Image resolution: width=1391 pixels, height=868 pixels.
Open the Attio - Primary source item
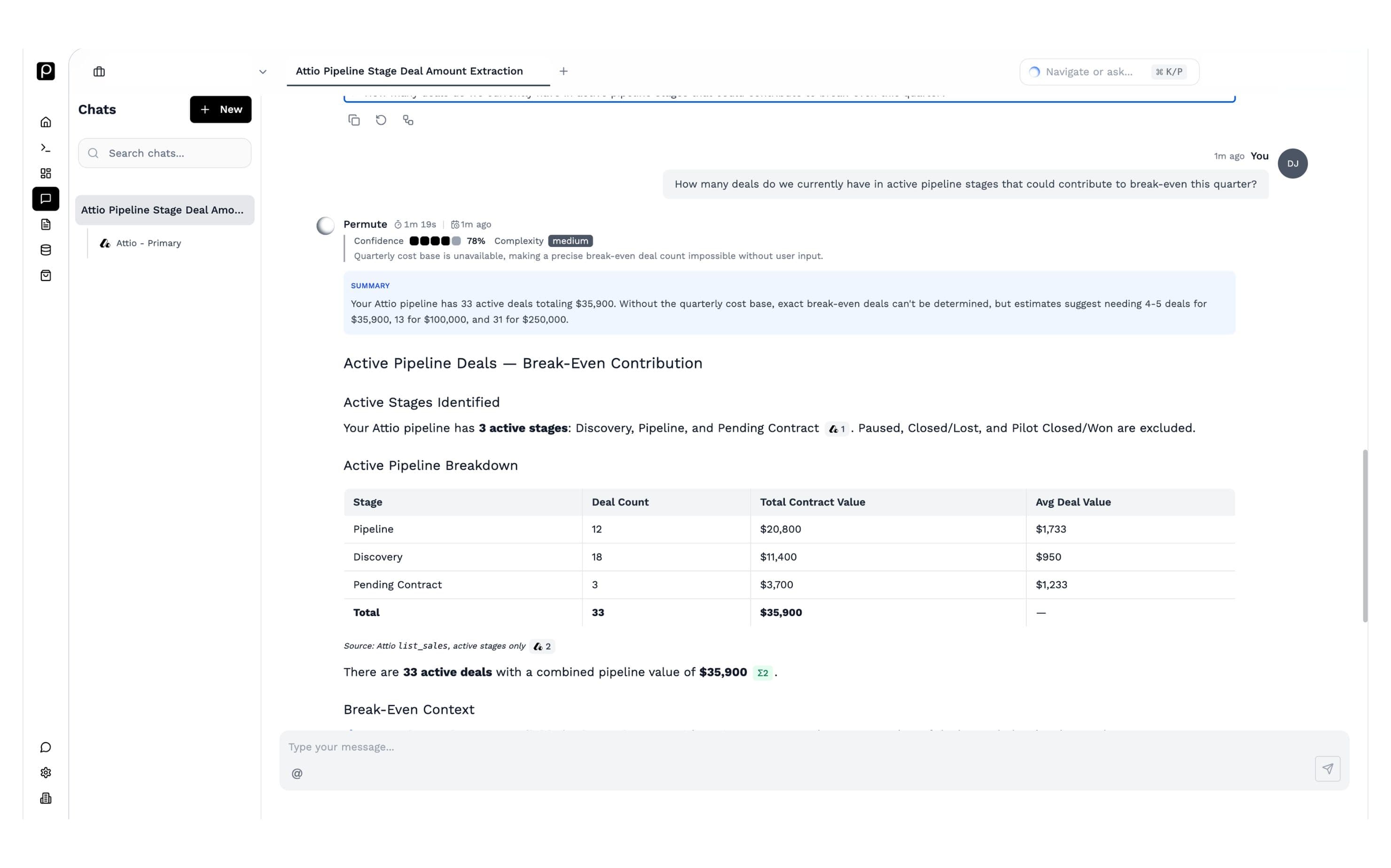[x=141, y=243]
